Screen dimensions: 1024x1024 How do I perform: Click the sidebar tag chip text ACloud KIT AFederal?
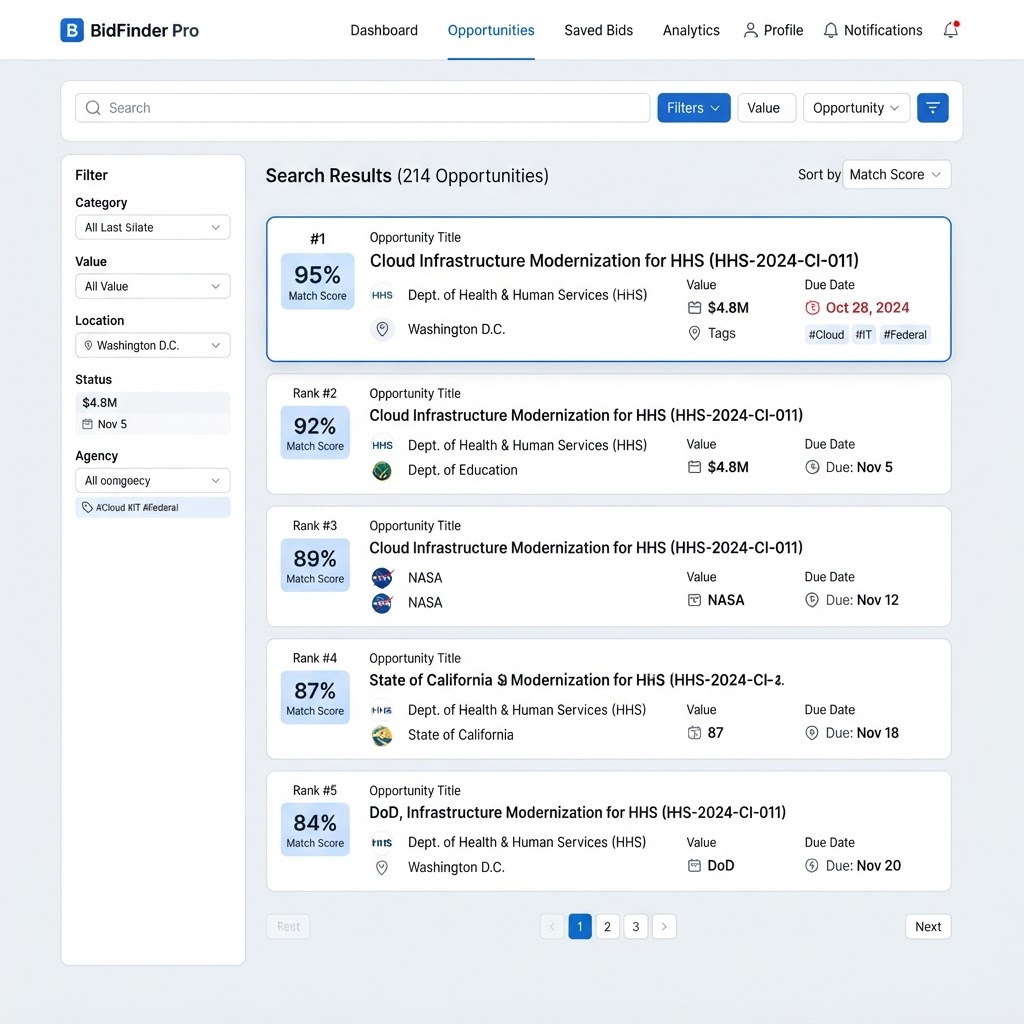[x=137, y=507]
